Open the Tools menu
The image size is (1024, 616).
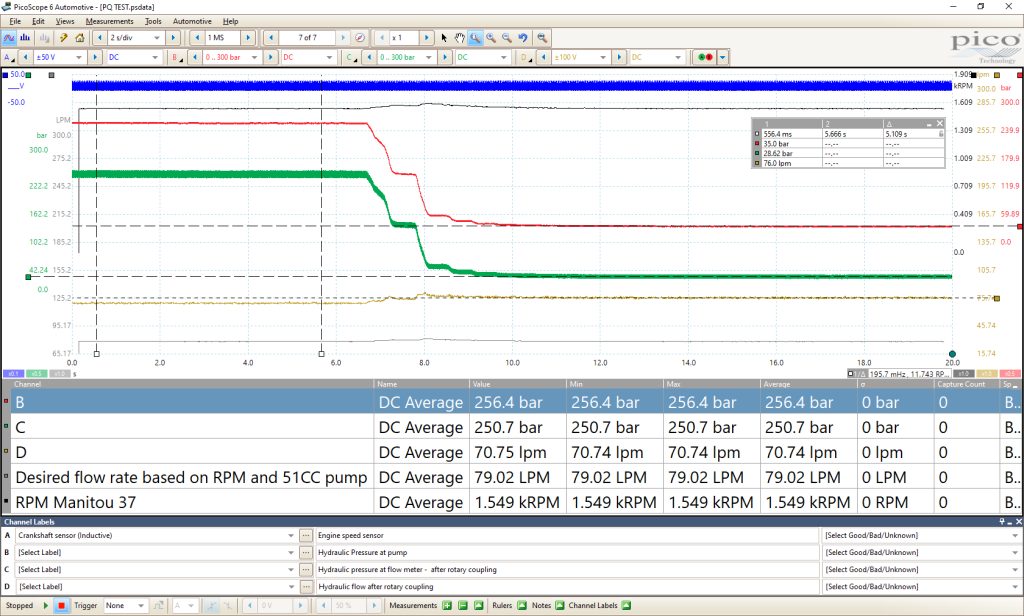coord(153,21)
